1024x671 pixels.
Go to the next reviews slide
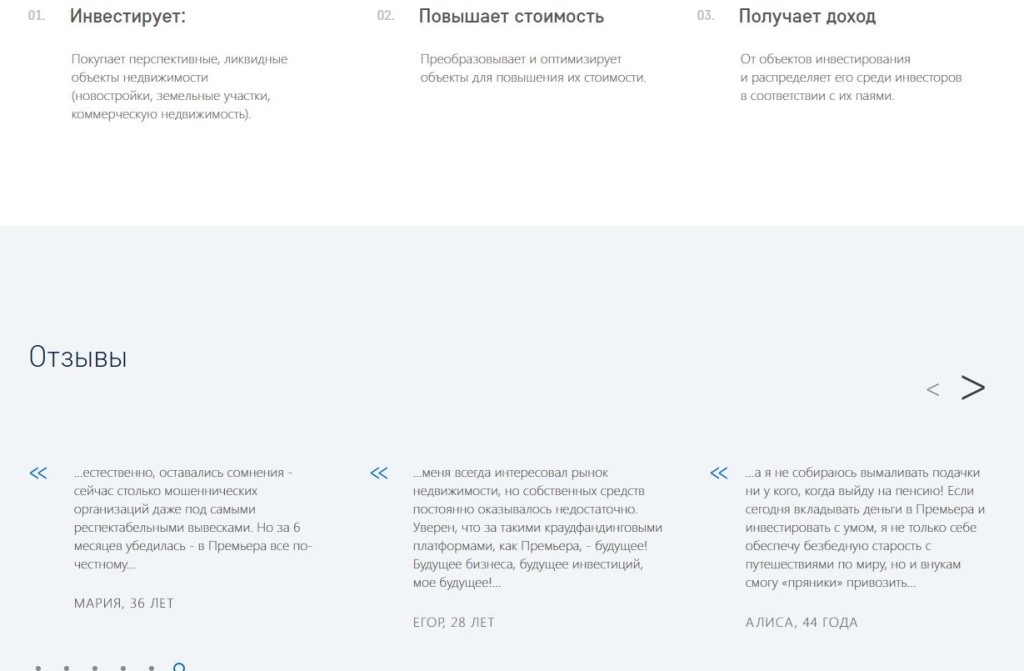972,388
